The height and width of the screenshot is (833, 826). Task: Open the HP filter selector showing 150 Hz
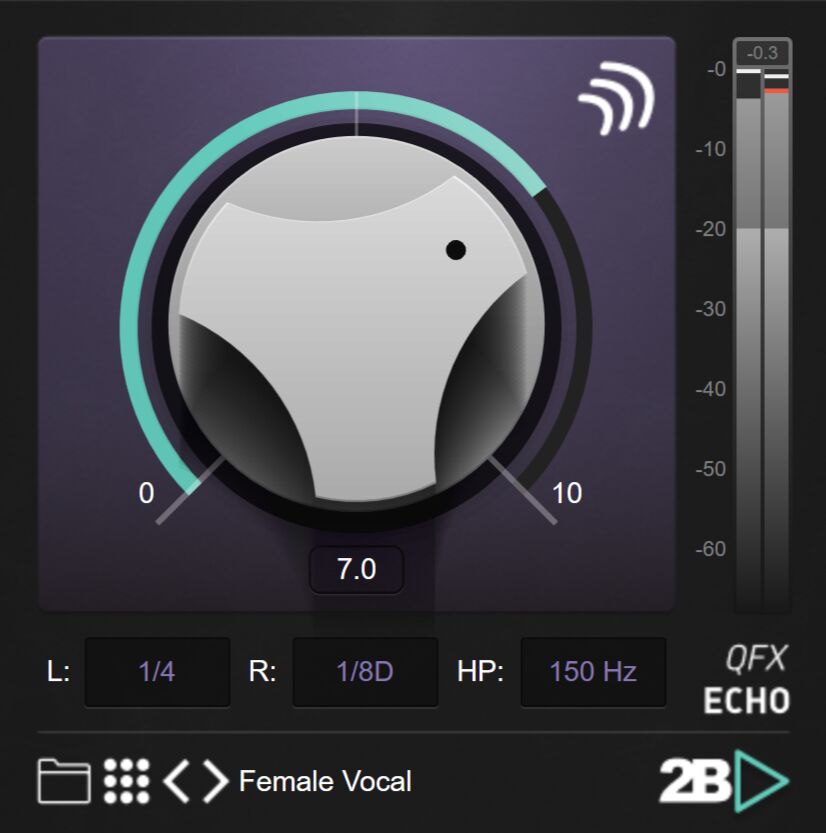click(592, 673)
